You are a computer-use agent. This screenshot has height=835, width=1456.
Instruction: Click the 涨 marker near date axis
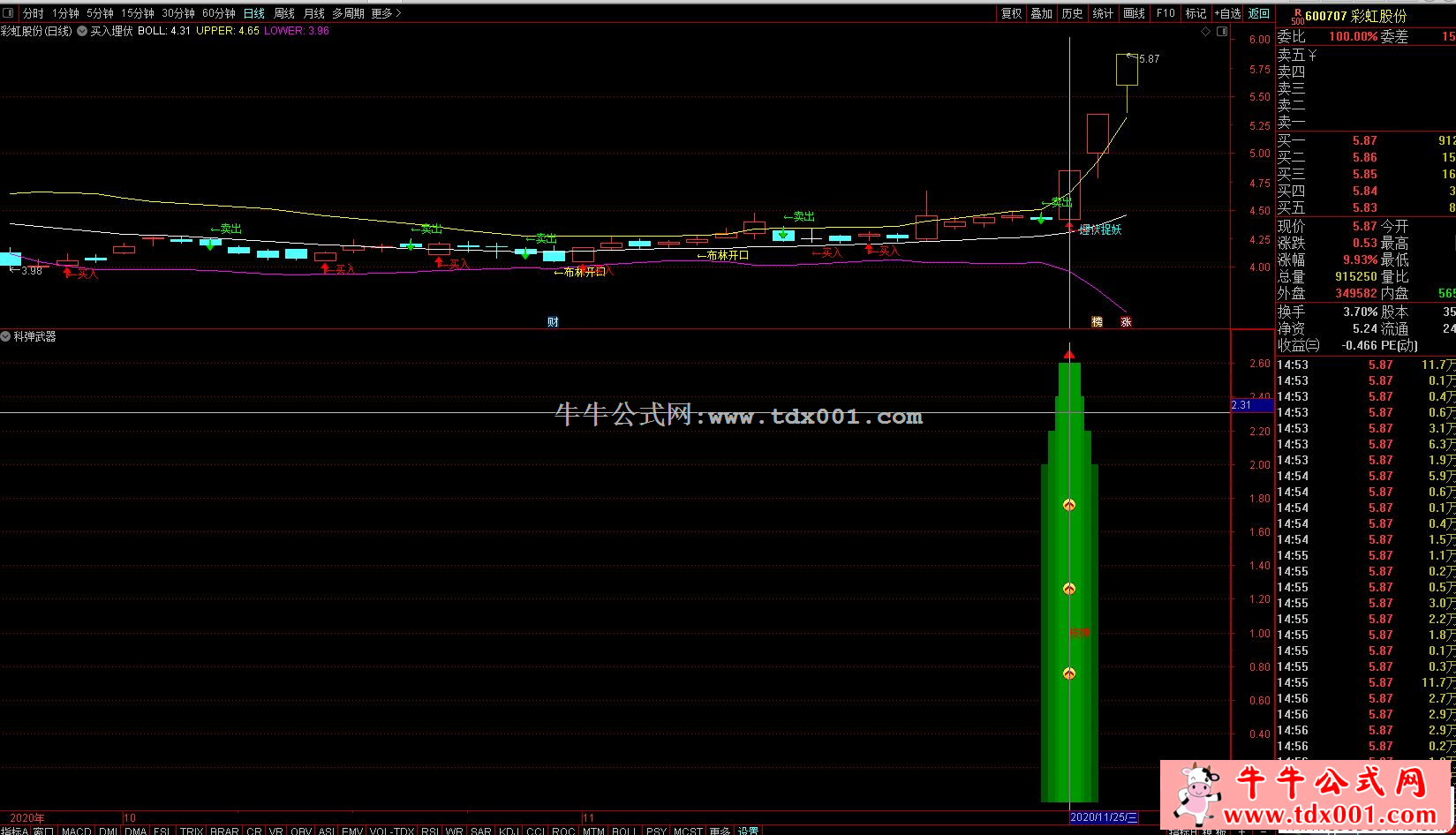tap(1126, 322)
